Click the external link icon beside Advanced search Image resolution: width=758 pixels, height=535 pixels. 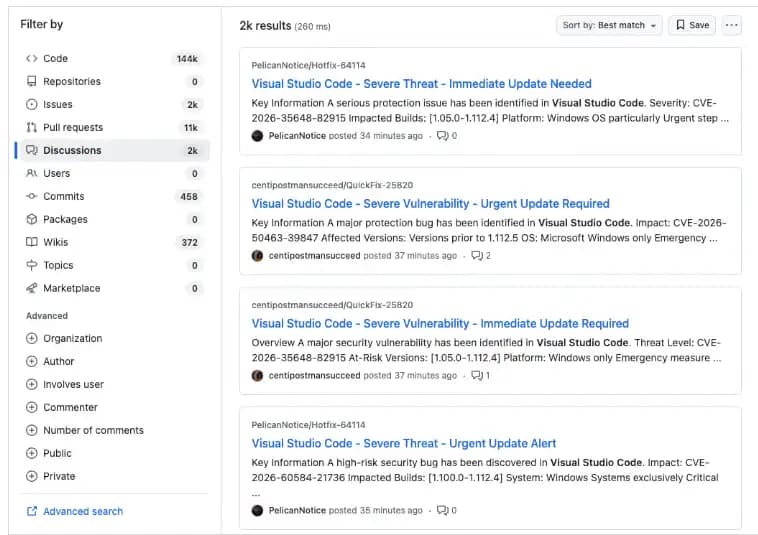[x=32, y=511]
